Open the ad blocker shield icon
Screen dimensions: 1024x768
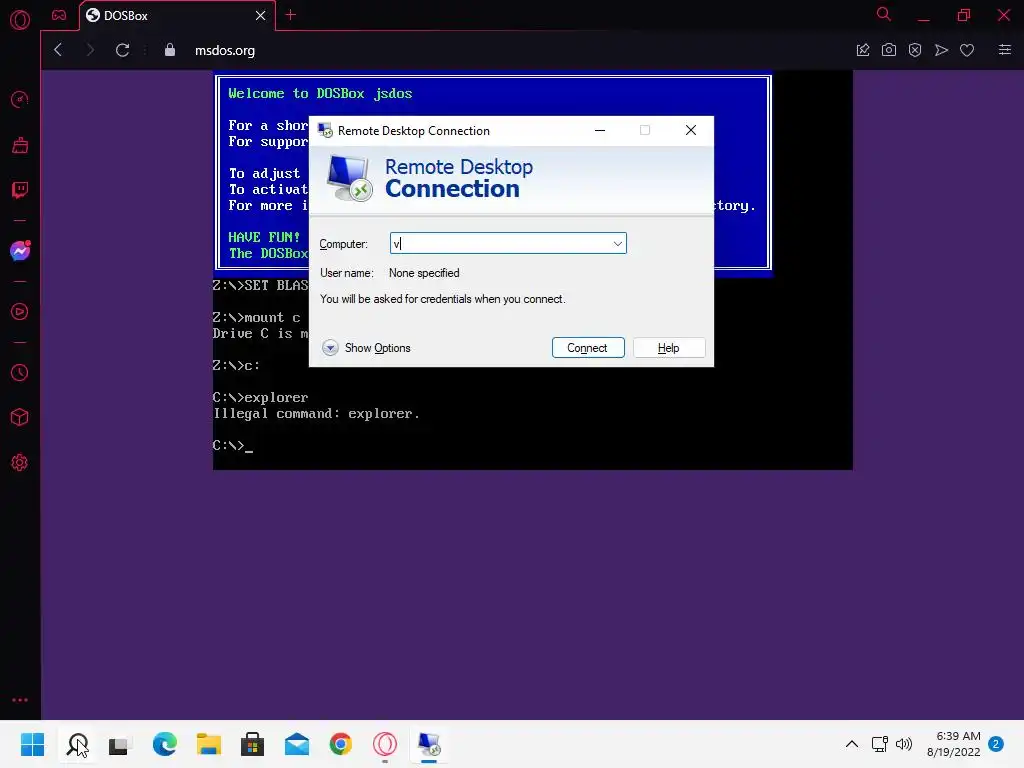(915, 50)
